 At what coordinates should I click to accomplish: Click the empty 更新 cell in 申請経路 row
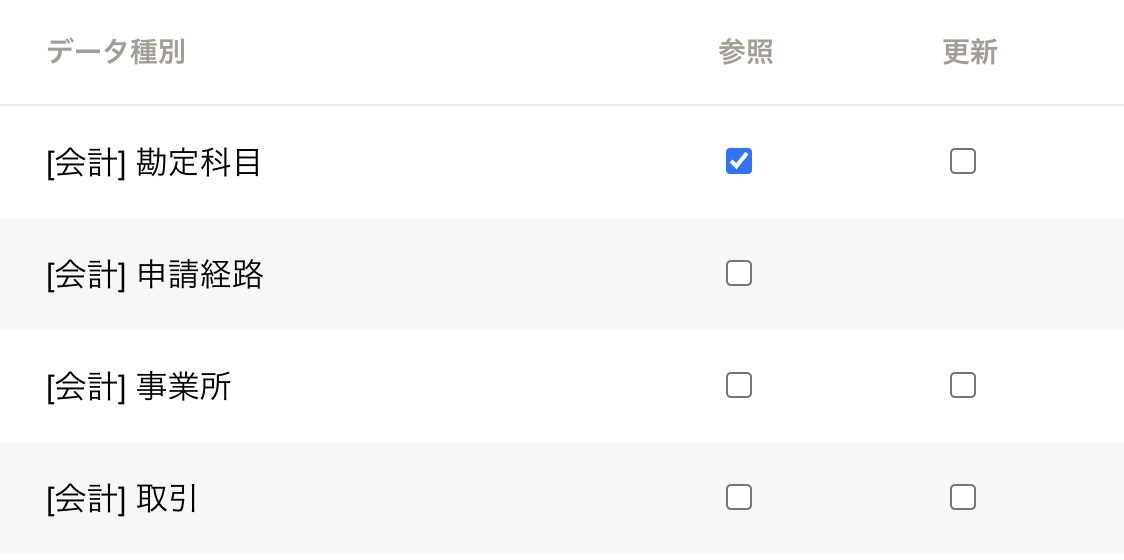tap(963, 273)
